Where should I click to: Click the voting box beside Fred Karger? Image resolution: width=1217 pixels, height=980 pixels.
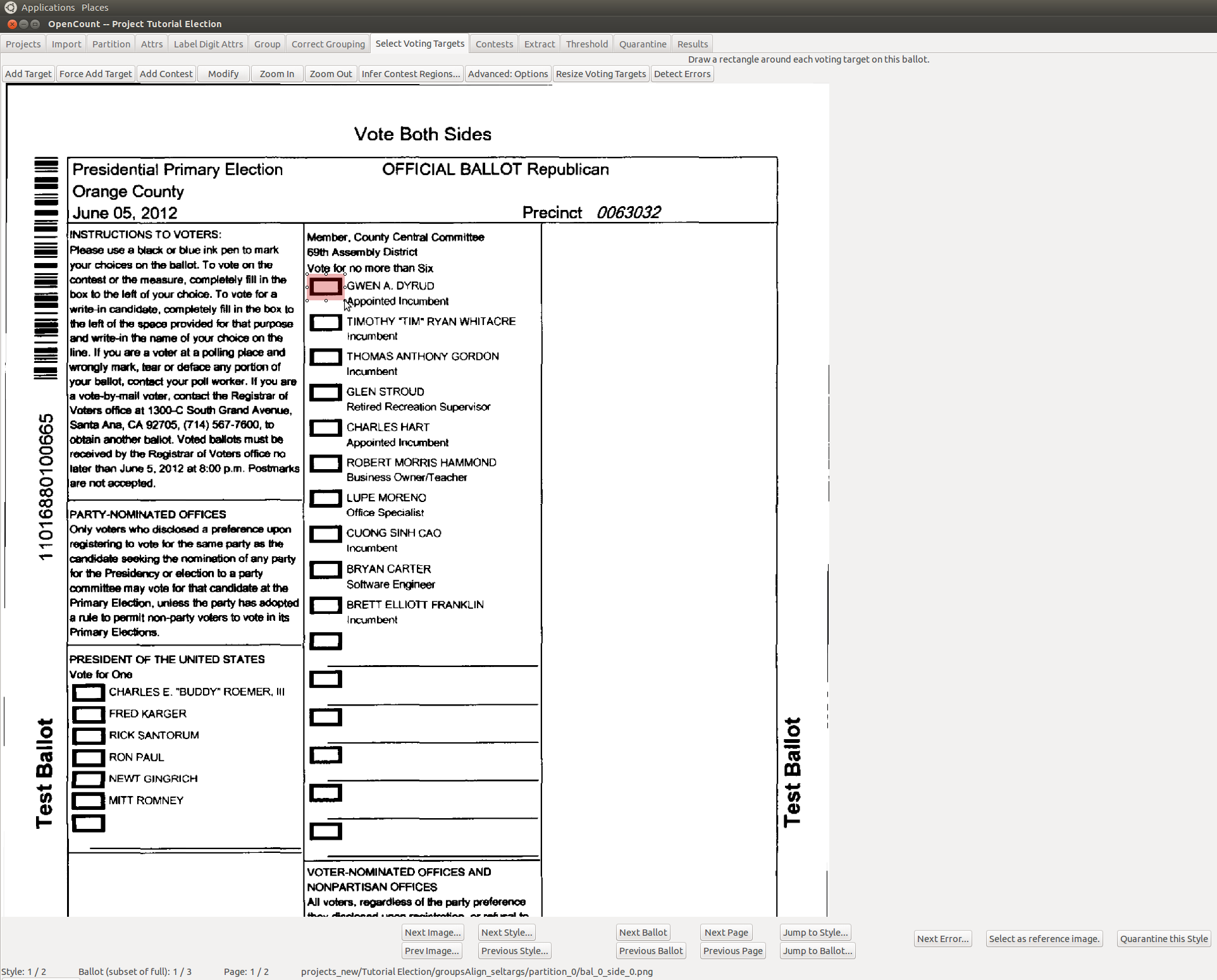coord(88,714)
